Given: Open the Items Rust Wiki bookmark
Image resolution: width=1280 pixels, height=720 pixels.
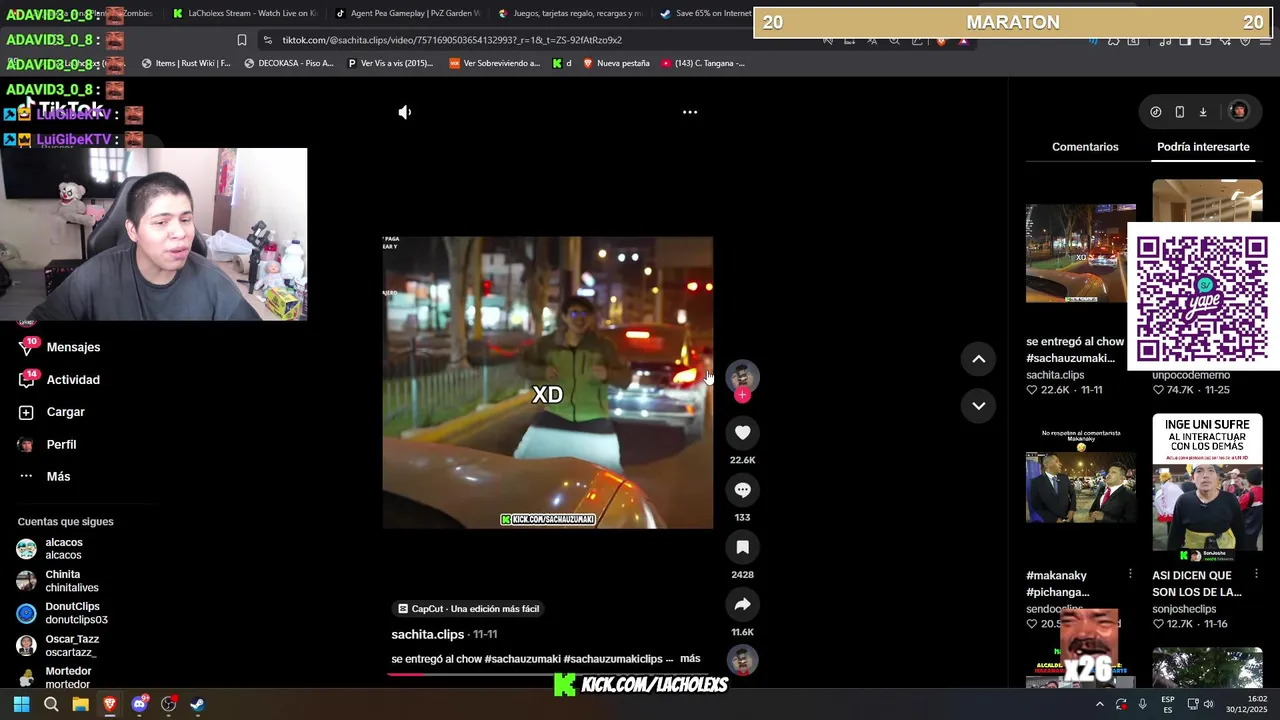Looking at the screenshot, I should point(186,63).
